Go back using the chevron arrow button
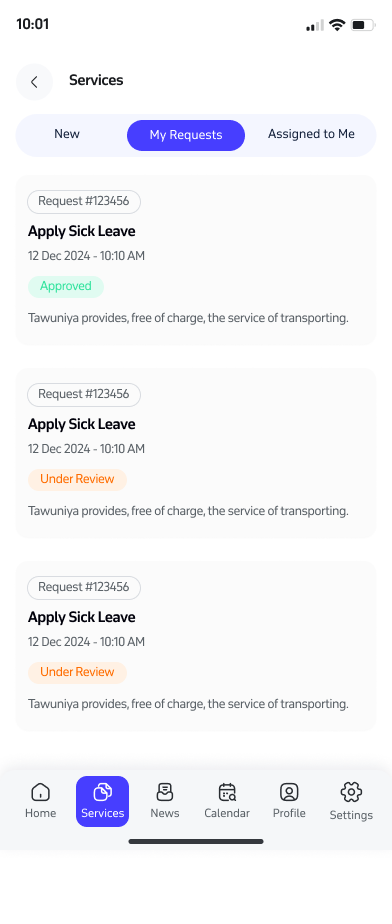 [34, 82]
